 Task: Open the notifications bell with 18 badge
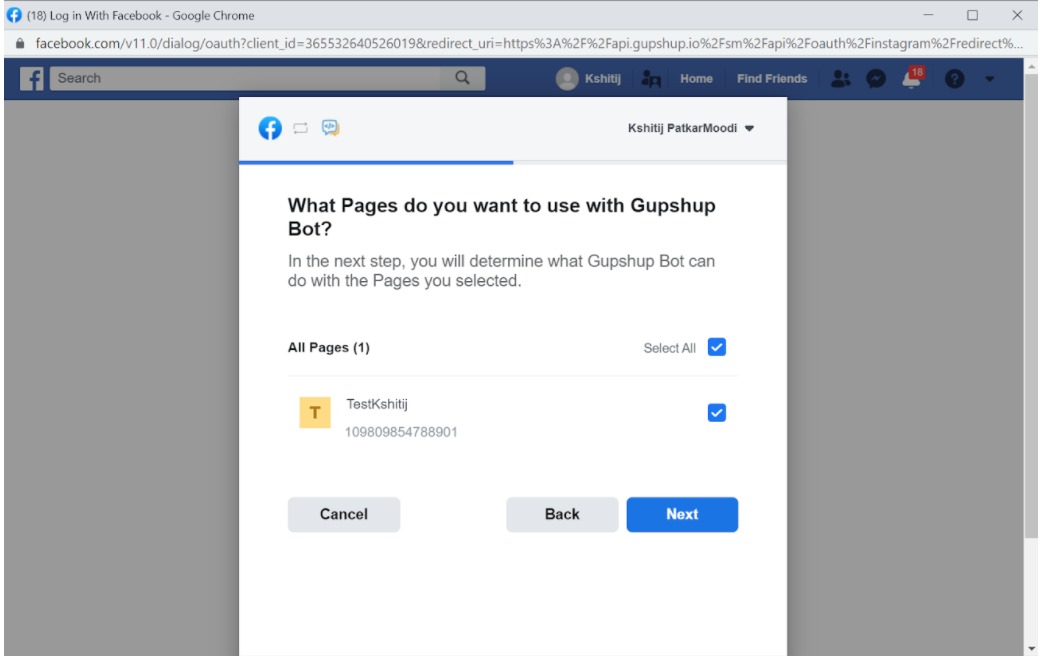913,78
